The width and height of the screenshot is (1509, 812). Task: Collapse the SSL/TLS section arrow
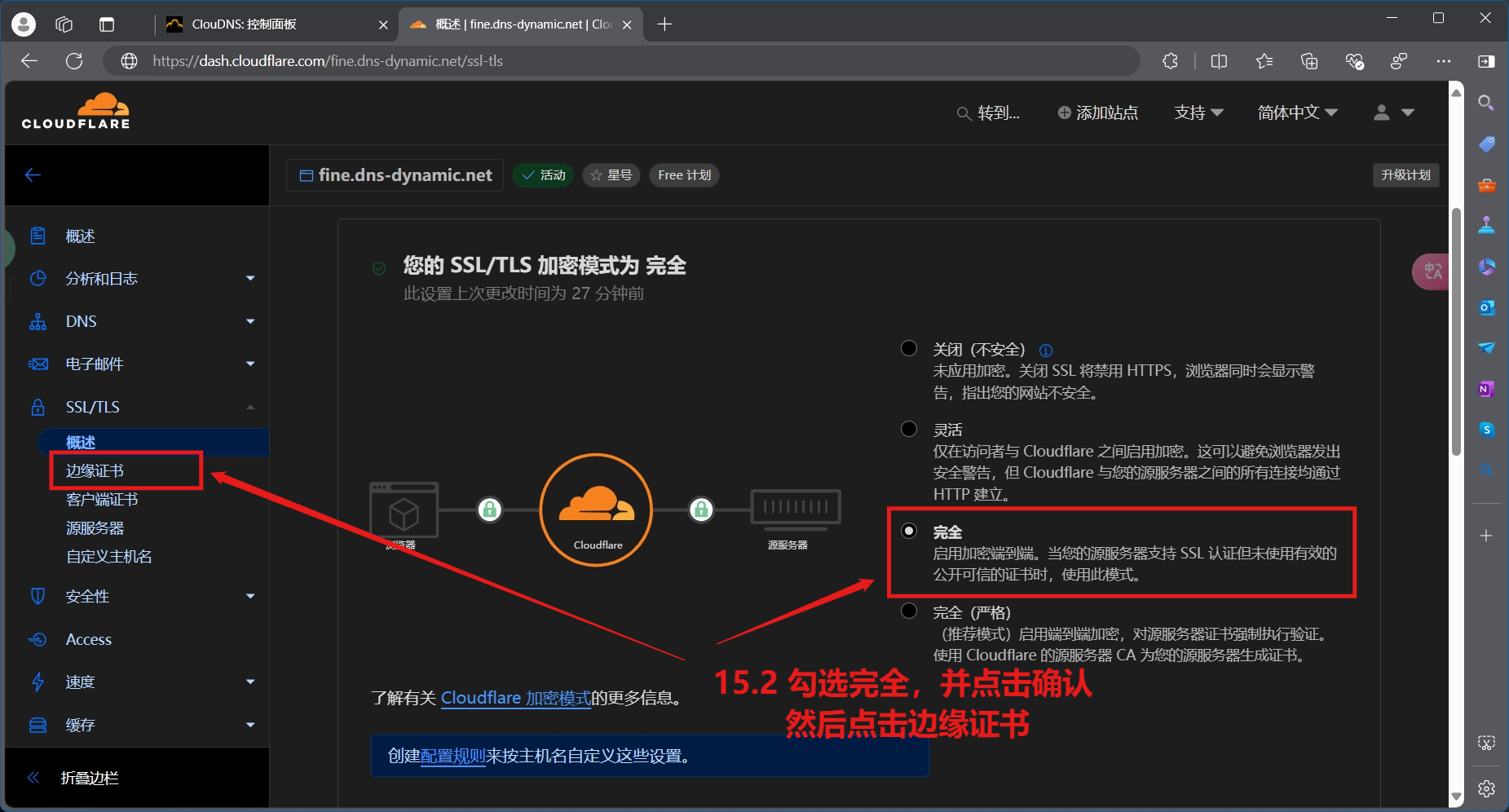pos(250,407)
